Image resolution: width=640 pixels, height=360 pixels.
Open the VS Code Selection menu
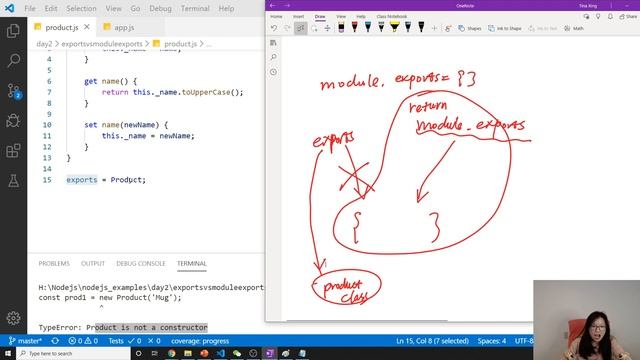pyautogui.click(x=81, y=8)
